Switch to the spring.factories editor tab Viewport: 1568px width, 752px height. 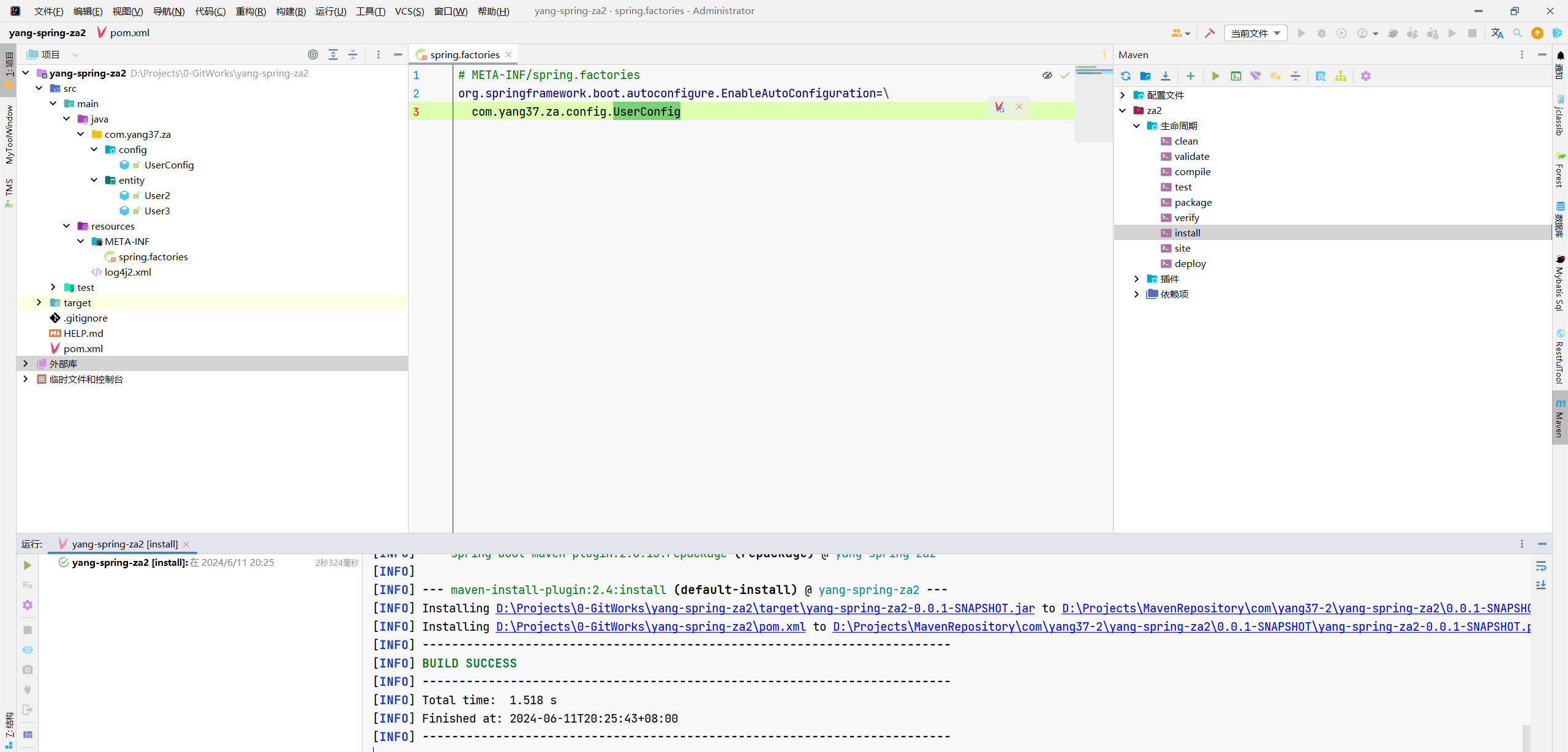tap(464, 55)
